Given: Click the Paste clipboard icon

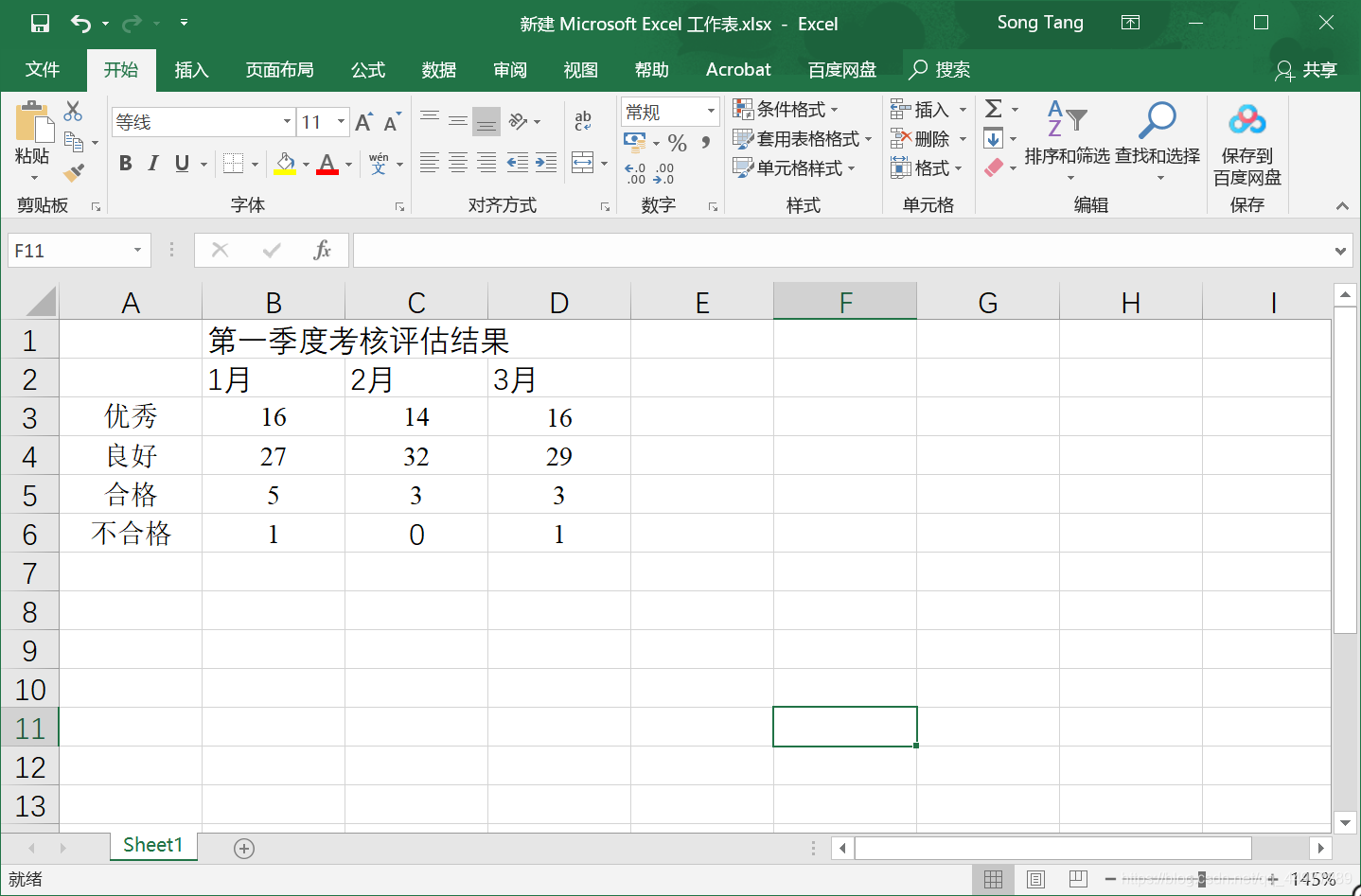Looking at the screenshot, I should [x=33, y=123].
